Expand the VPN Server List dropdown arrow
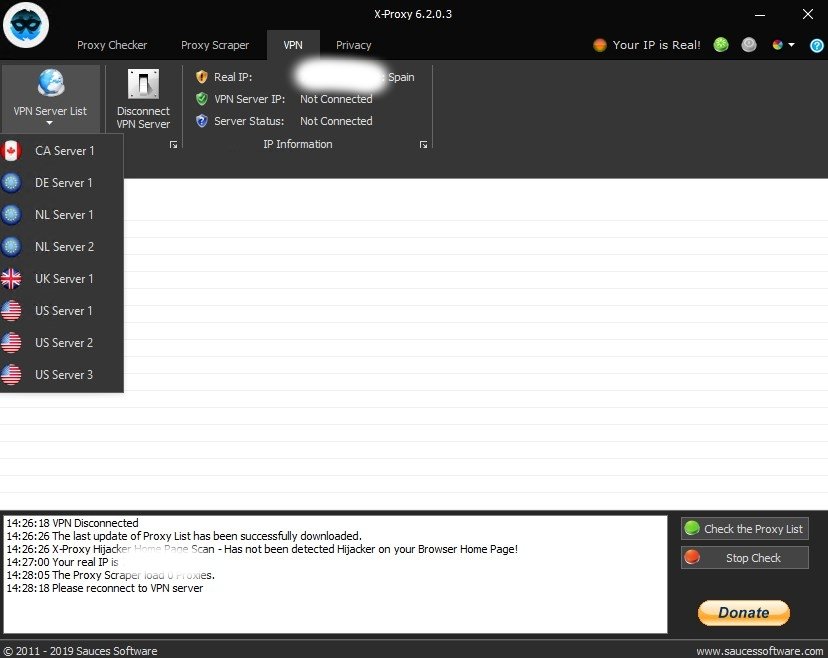 (x=50, y=123)
